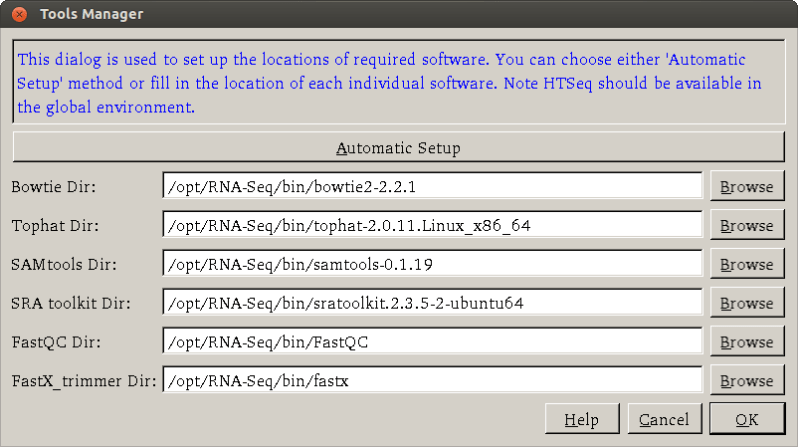This screenshot has height=447, width=798.
Task: Cancel the Tools Manager dialog
Action: (x=664, y=418)
